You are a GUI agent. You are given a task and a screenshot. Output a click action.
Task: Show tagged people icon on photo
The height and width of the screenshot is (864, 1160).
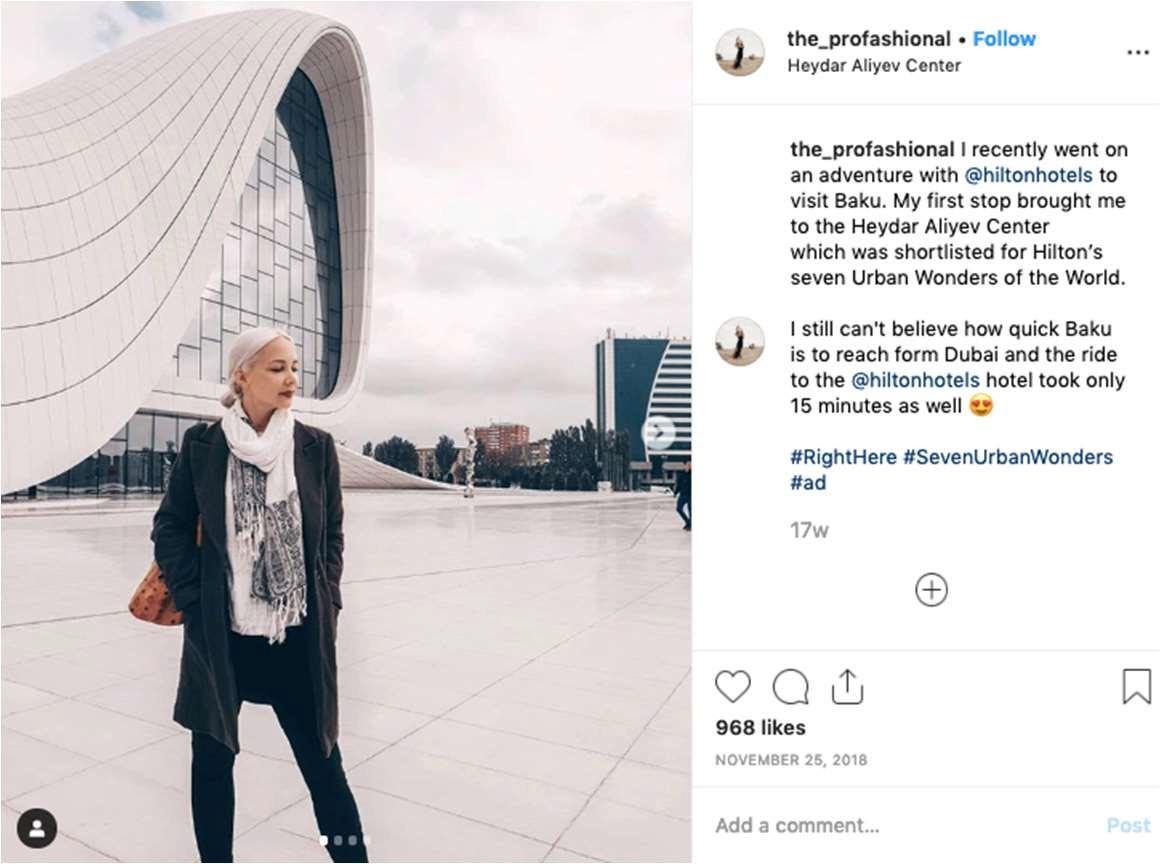(x=37, y=828)
